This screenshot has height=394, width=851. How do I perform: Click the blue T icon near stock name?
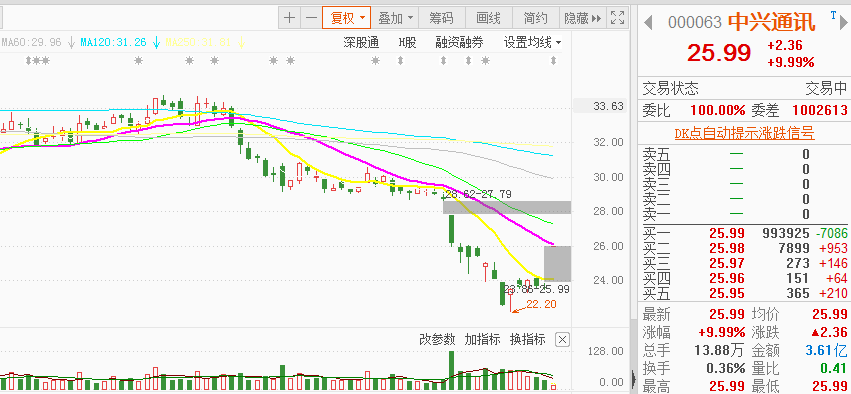click(x=833, y=15)
